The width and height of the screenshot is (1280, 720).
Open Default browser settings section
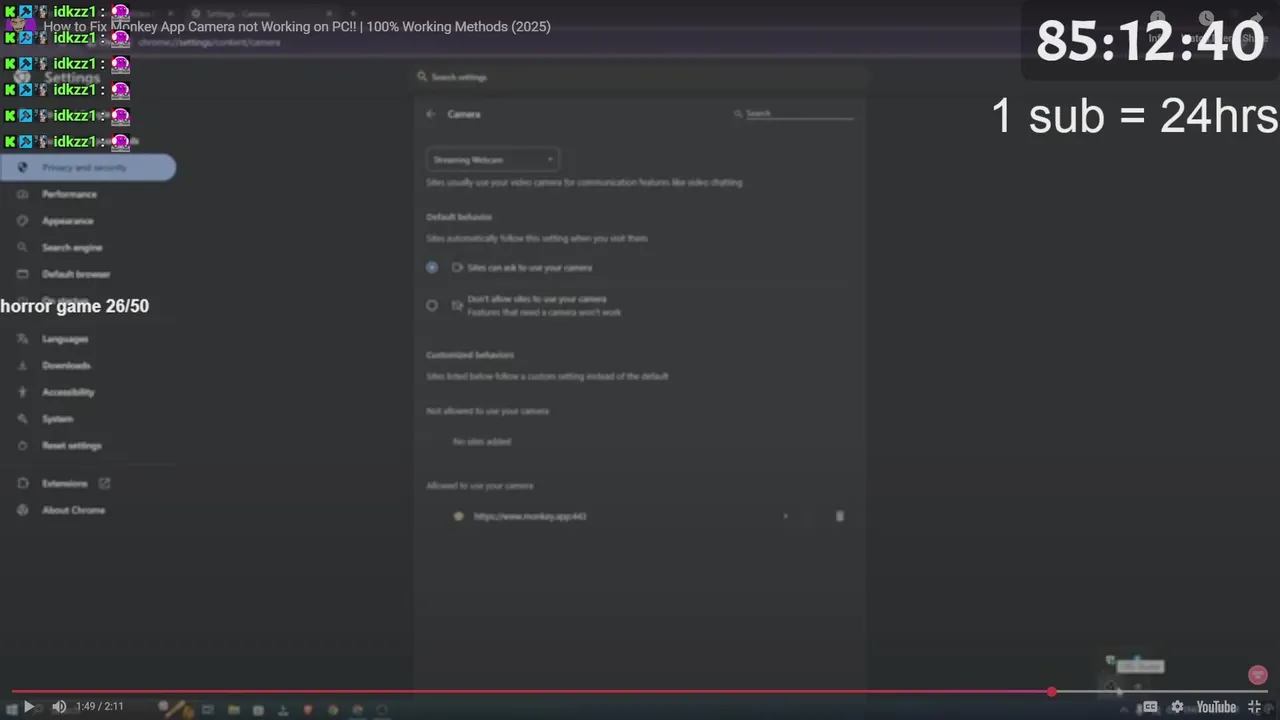point(76,274)
